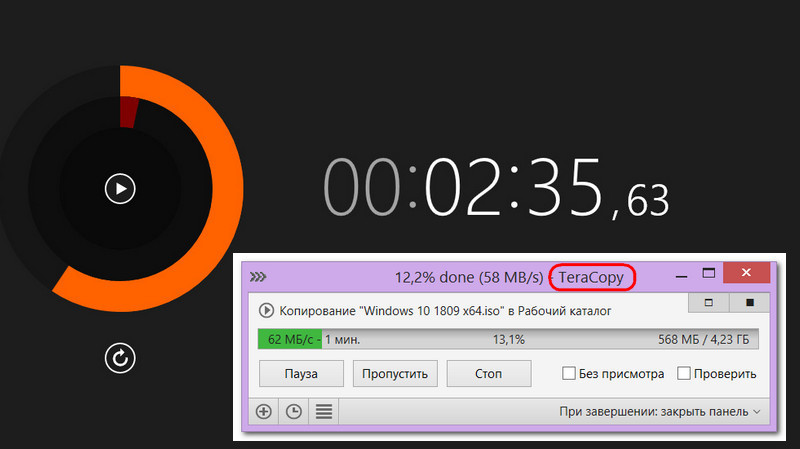Minimize the TeraCopy window
The width and height of the screenshot is (800, 449).
pos(681,276)
